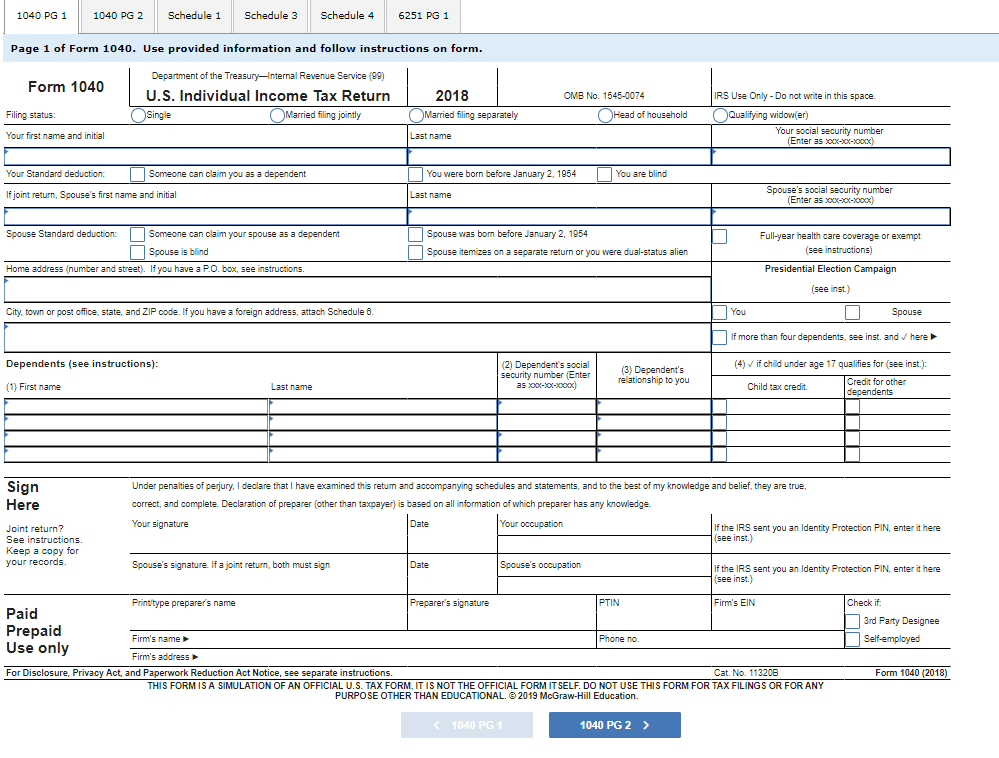Check 'If more than four dependents' box
999x758 pixels.
(719, 337)
